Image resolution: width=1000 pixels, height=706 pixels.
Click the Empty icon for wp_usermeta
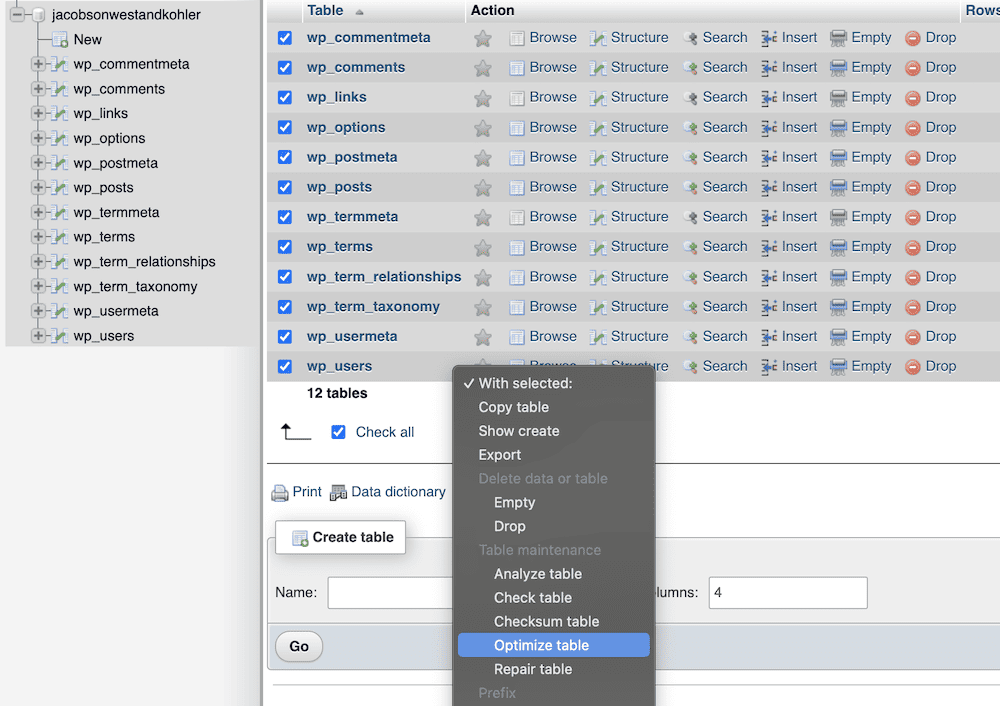pyautogui.click(x=839, y=337)
